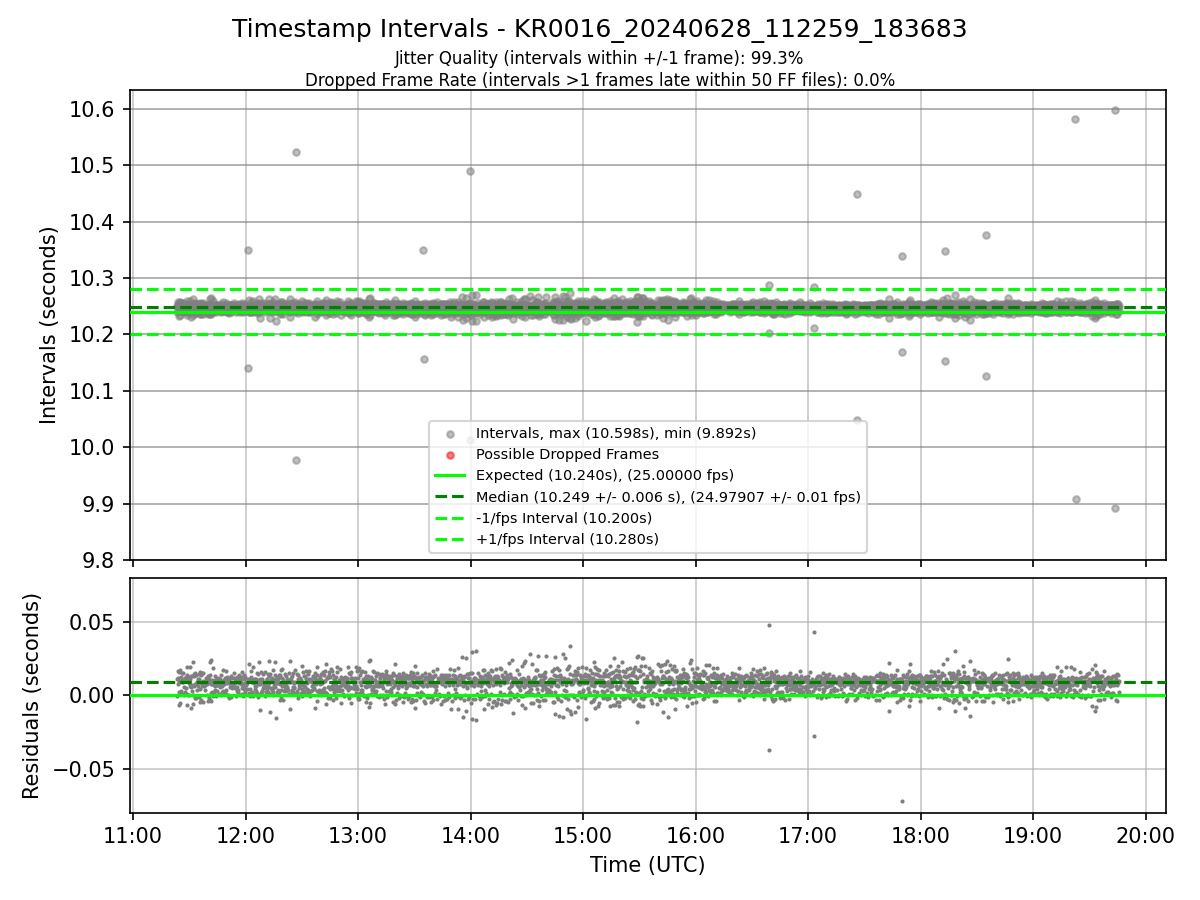Image resolution: width=1200 pixels, height=900 pixels.
Task: Click the gray dot marker beside 'Intervals, max' in legend
Action: click(450, 434)
